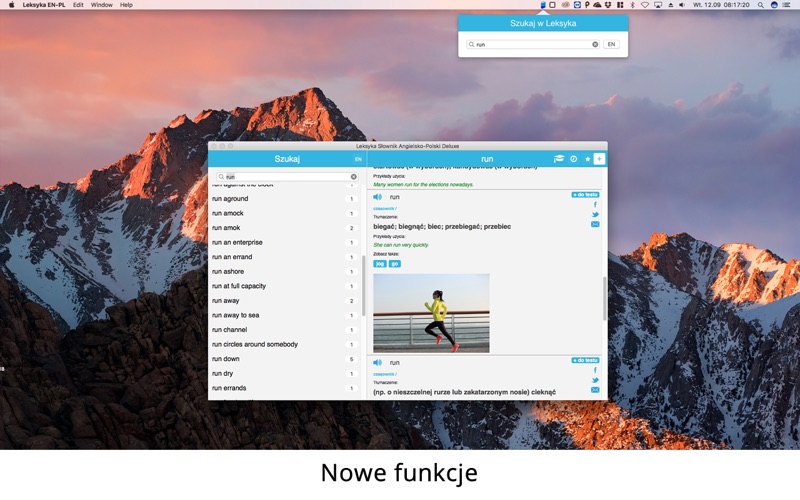Open the graduation cap learning mode icon
This screenshot has width=800, height=500.
coord(559,159)
